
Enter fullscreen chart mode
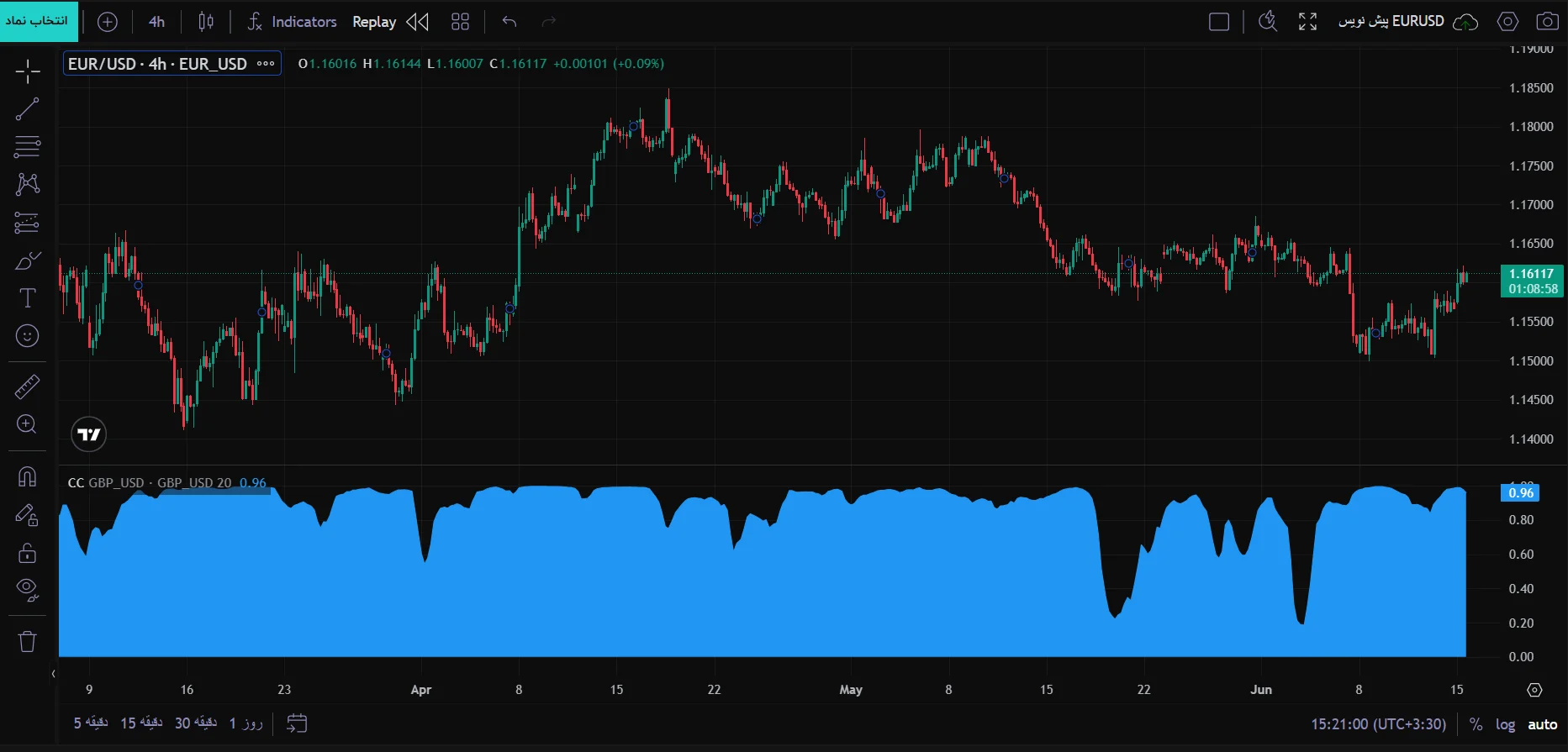(x=1307, y=22)
